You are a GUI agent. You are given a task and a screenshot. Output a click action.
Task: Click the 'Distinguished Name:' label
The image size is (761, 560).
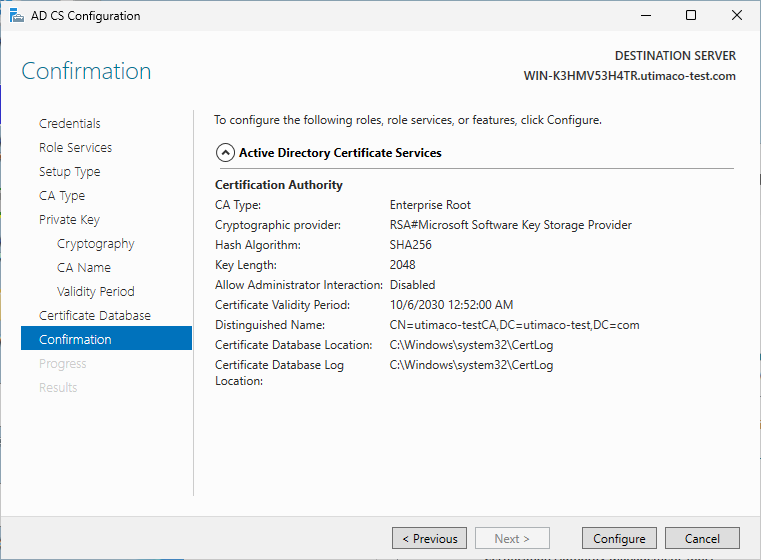pyautogui.click(x=270, y=325)
